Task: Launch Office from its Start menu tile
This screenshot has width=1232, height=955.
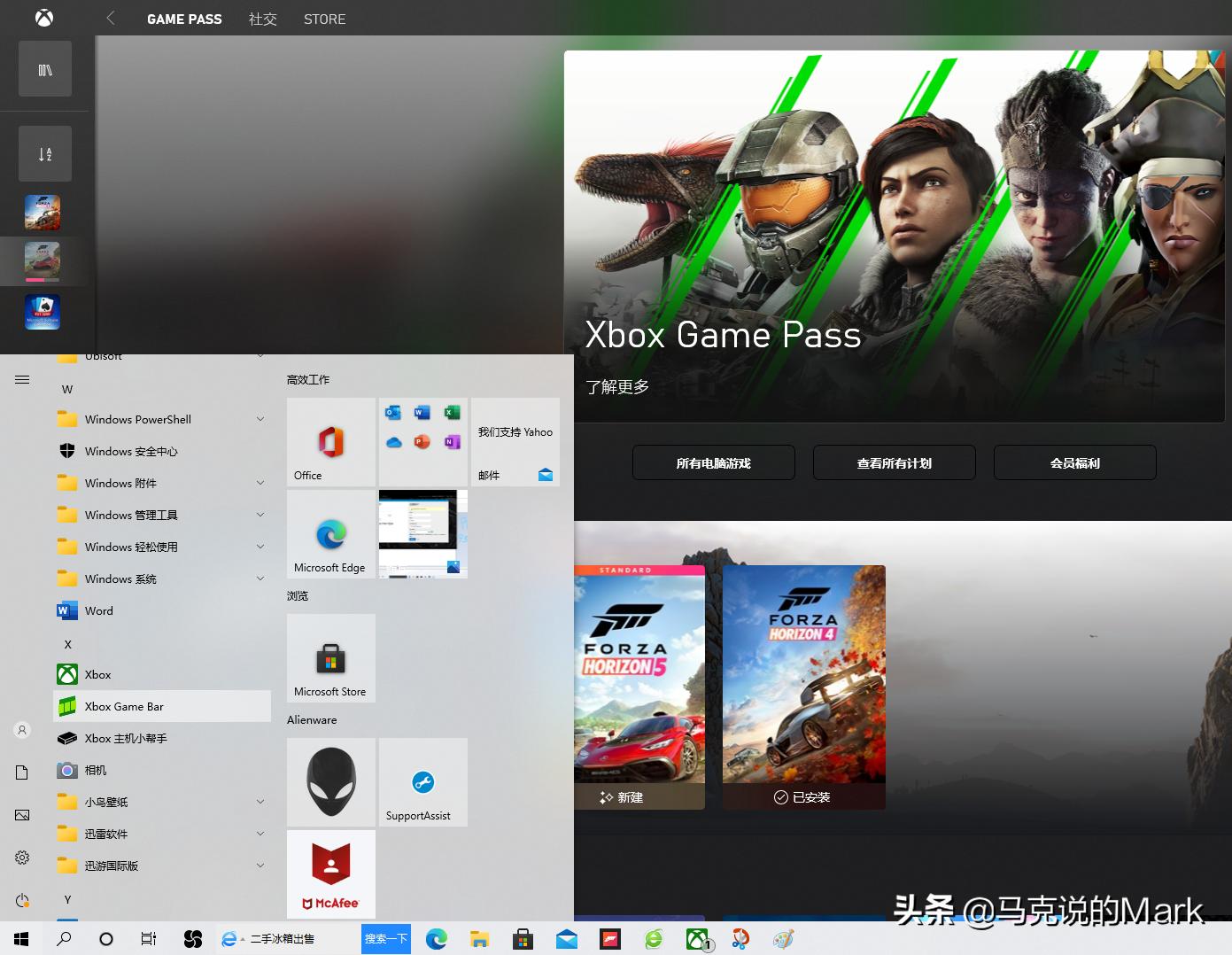Action: [x=330, y=442]
